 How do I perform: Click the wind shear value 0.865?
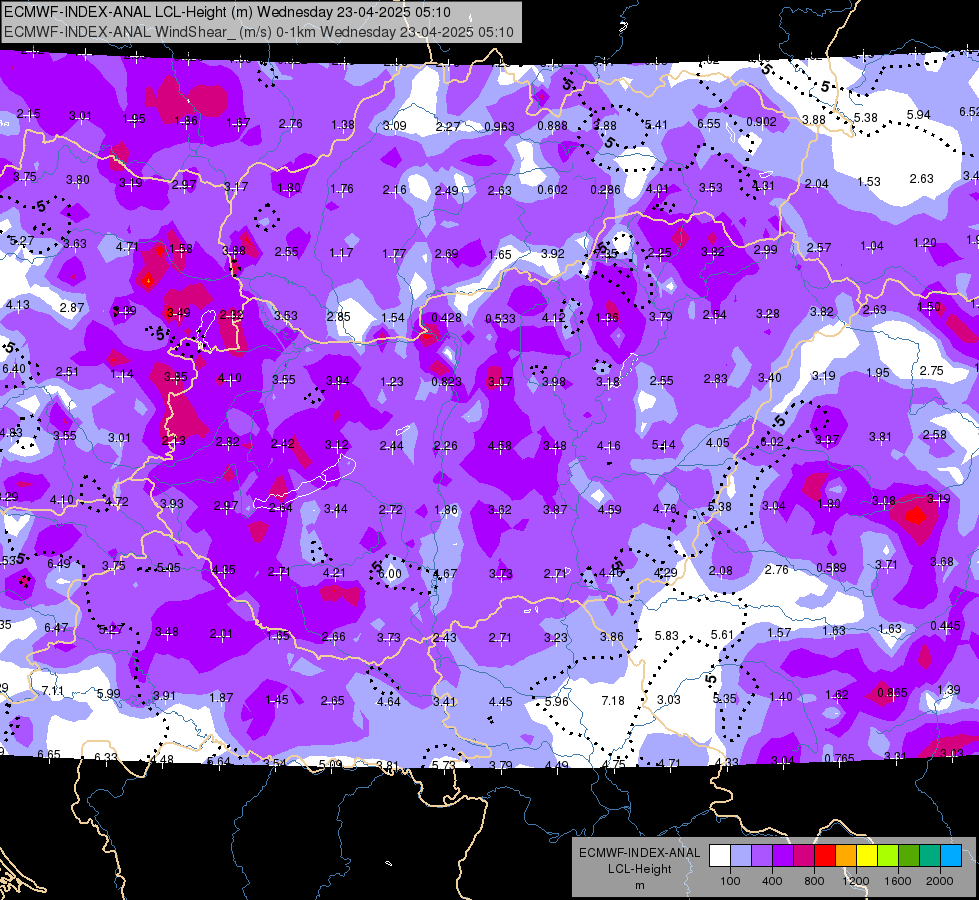892,693
